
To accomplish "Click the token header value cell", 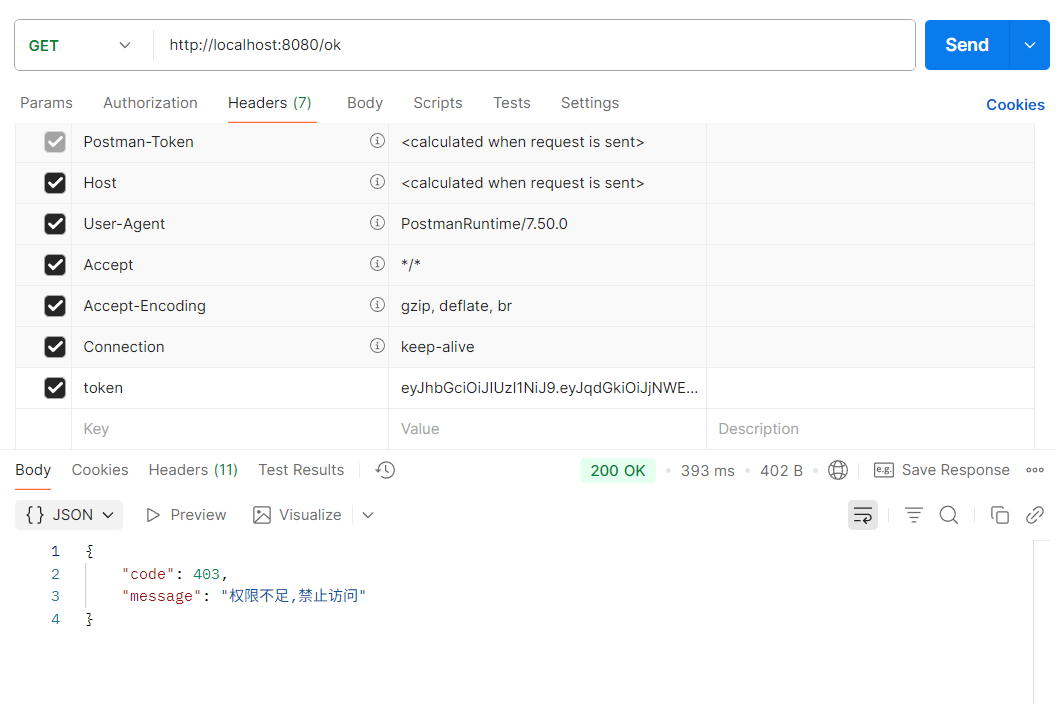I will (548, 388).
